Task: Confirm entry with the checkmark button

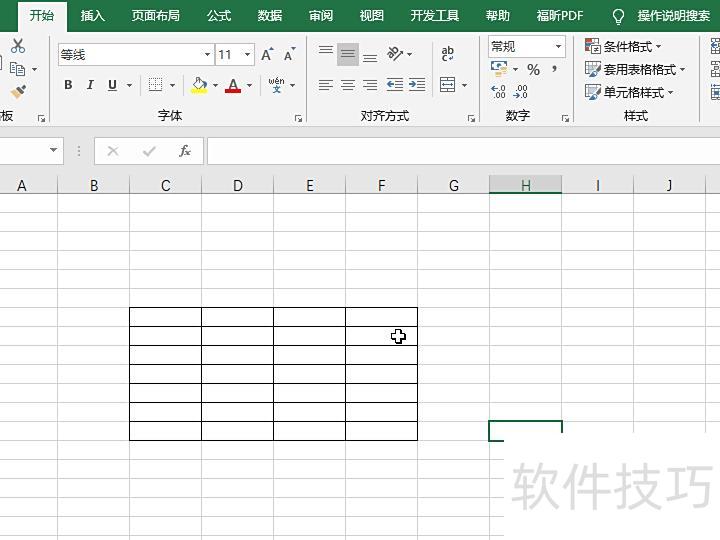Action: 149,151
